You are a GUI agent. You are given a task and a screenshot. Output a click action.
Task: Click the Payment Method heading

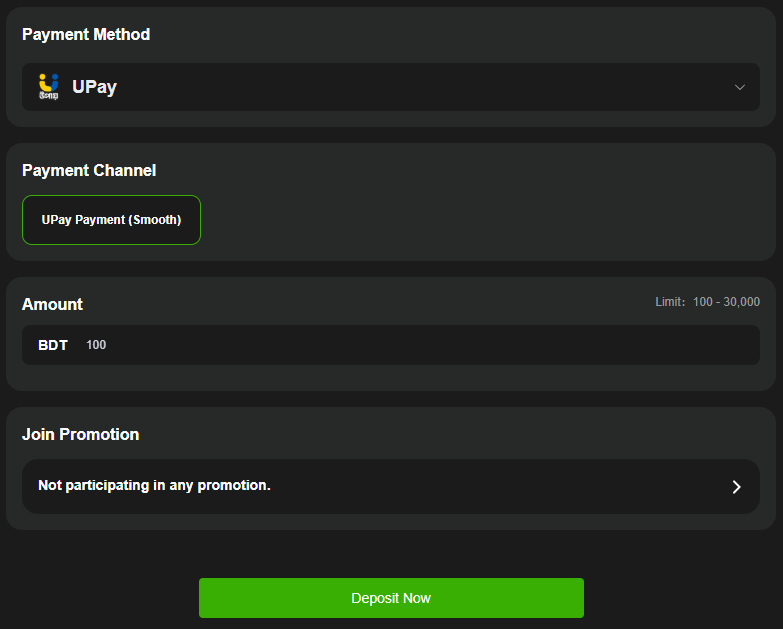86,34
